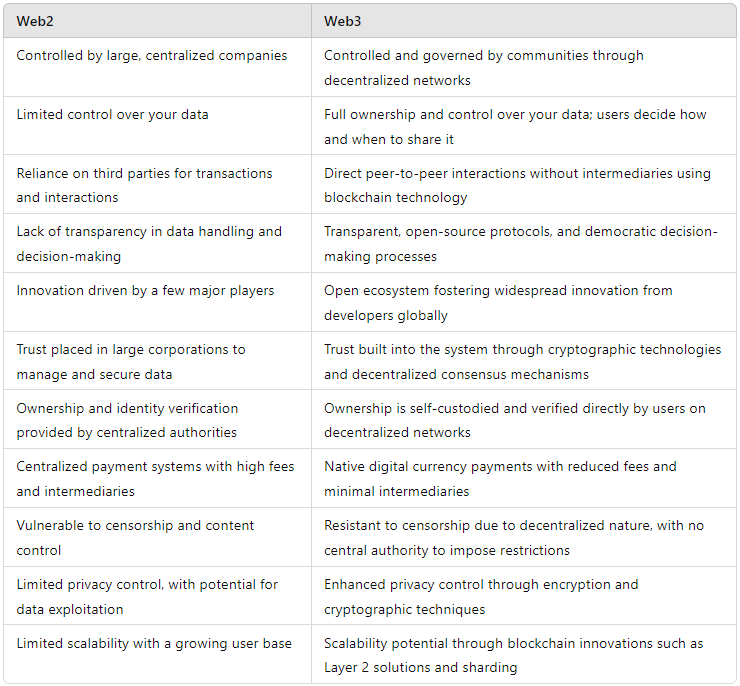The height and width of the screenshot is (686, 740).
Task: Select cell about reliance on third parties
Action: pos(144,185)
